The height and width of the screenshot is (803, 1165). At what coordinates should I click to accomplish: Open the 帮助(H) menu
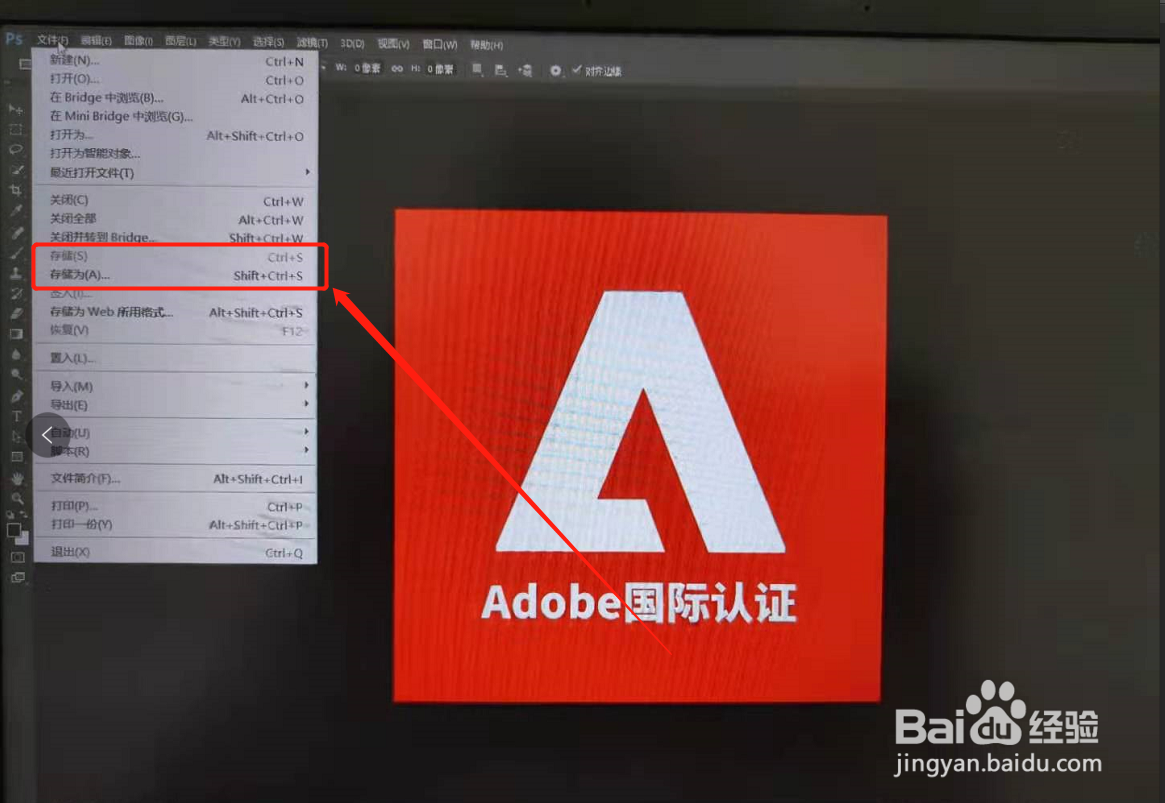tap(487, 45)
